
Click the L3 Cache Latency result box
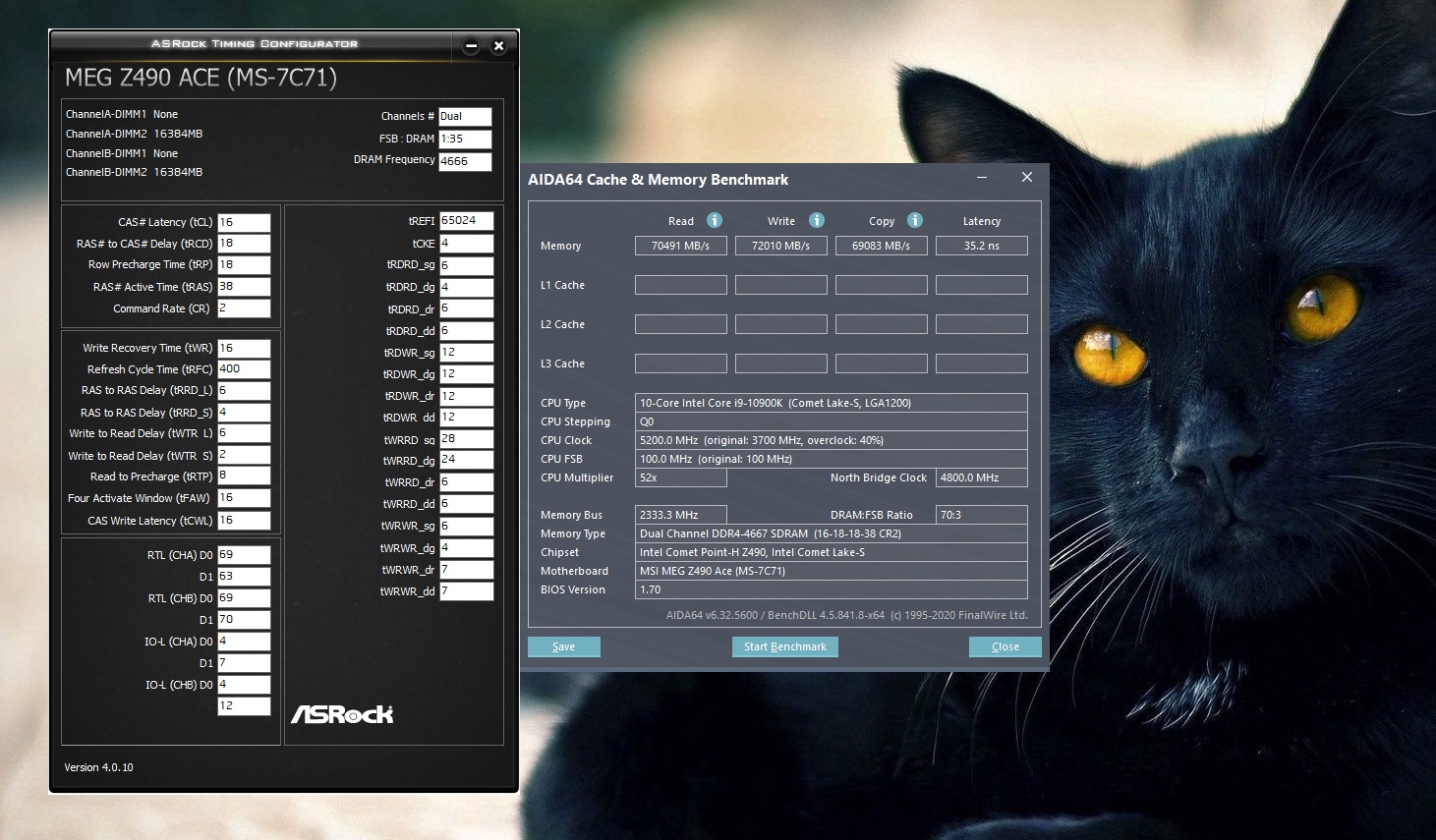(982, 364)
